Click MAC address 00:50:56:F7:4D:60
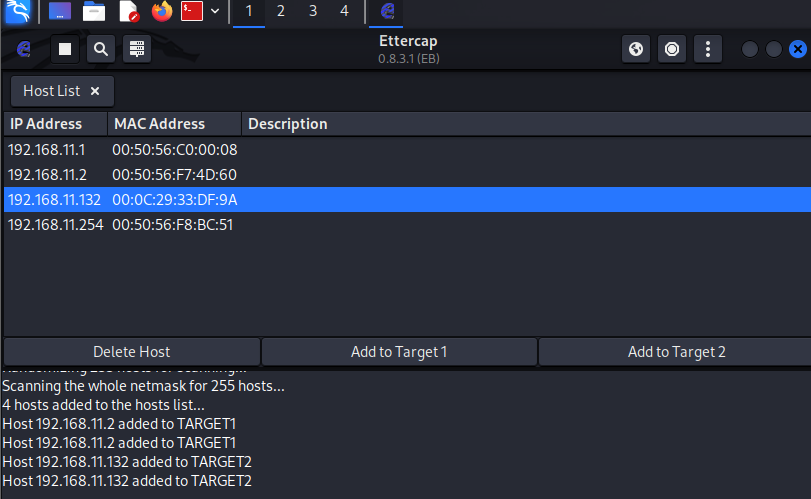Image resolution: width=811 pixels, height=499 pixels. (175, 175)
